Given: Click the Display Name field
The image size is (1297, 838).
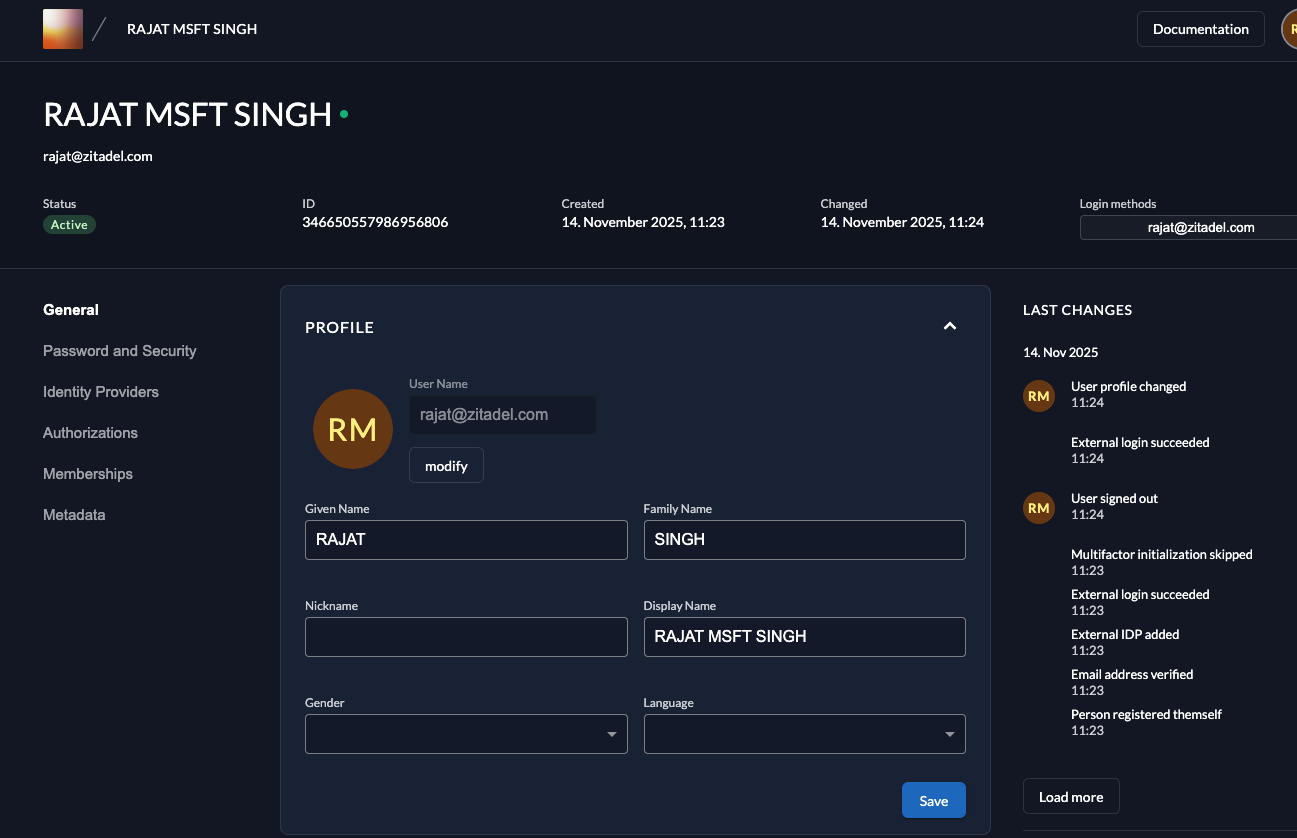Looking at the screenshot, I should (x=805, y=637).
